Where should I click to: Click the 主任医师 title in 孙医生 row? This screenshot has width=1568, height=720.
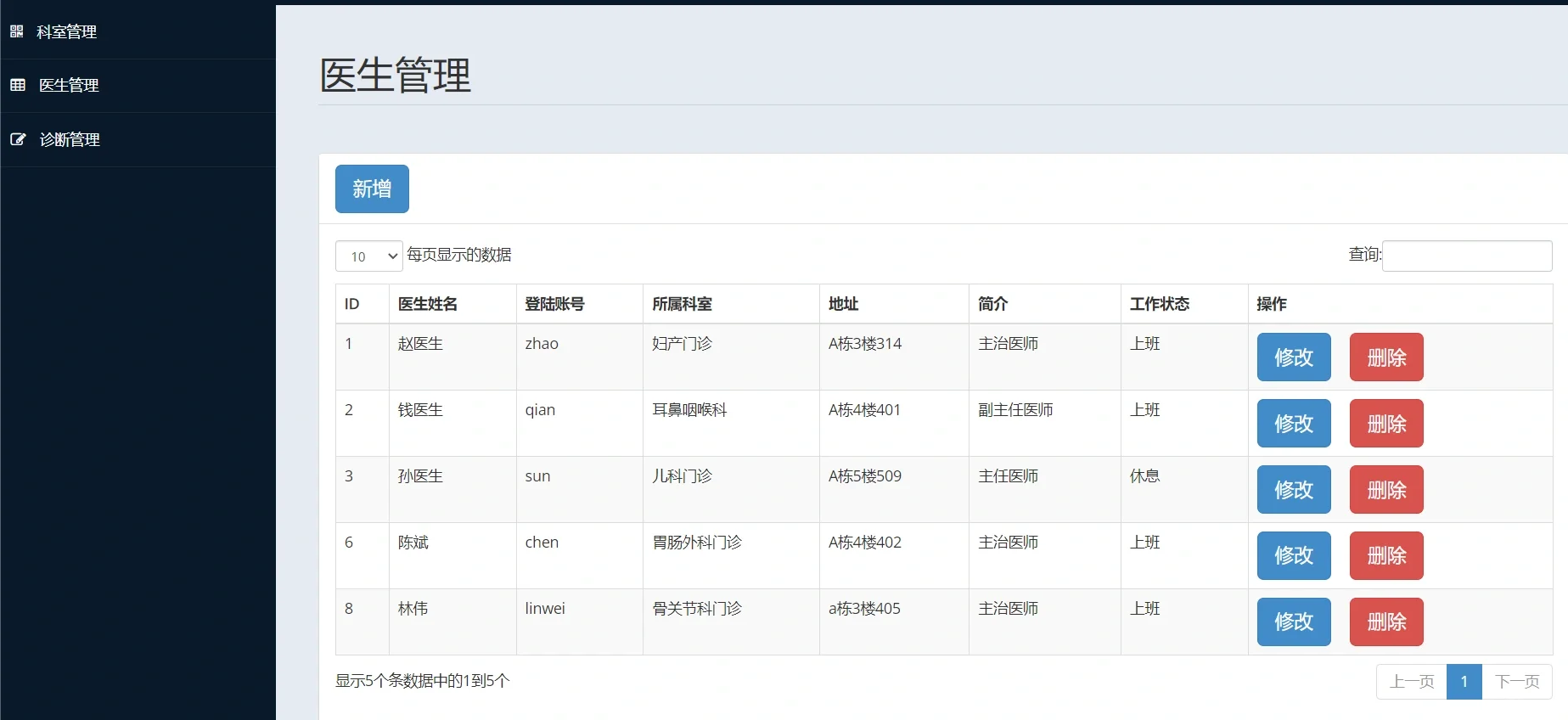coord(1044,489)
